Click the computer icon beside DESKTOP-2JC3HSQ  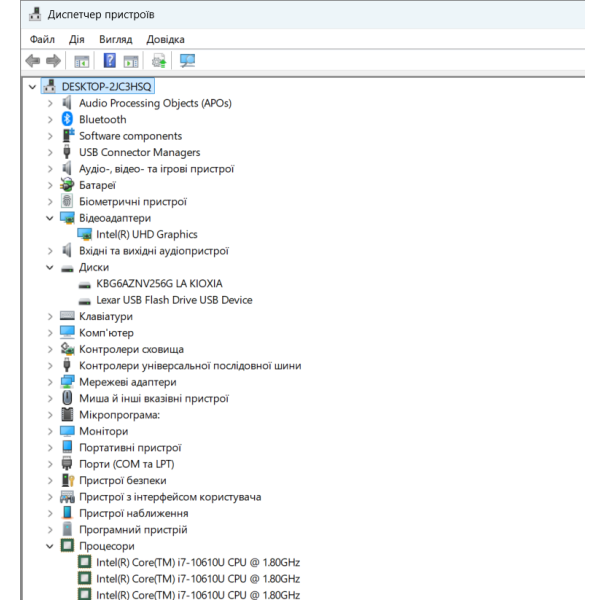[49, 86]
